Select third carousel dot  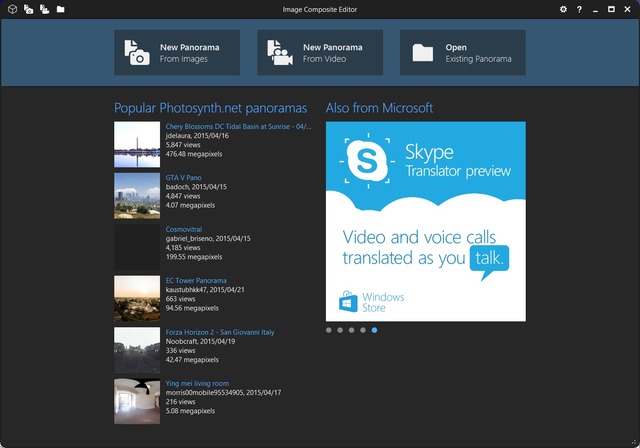pos(351,330)
